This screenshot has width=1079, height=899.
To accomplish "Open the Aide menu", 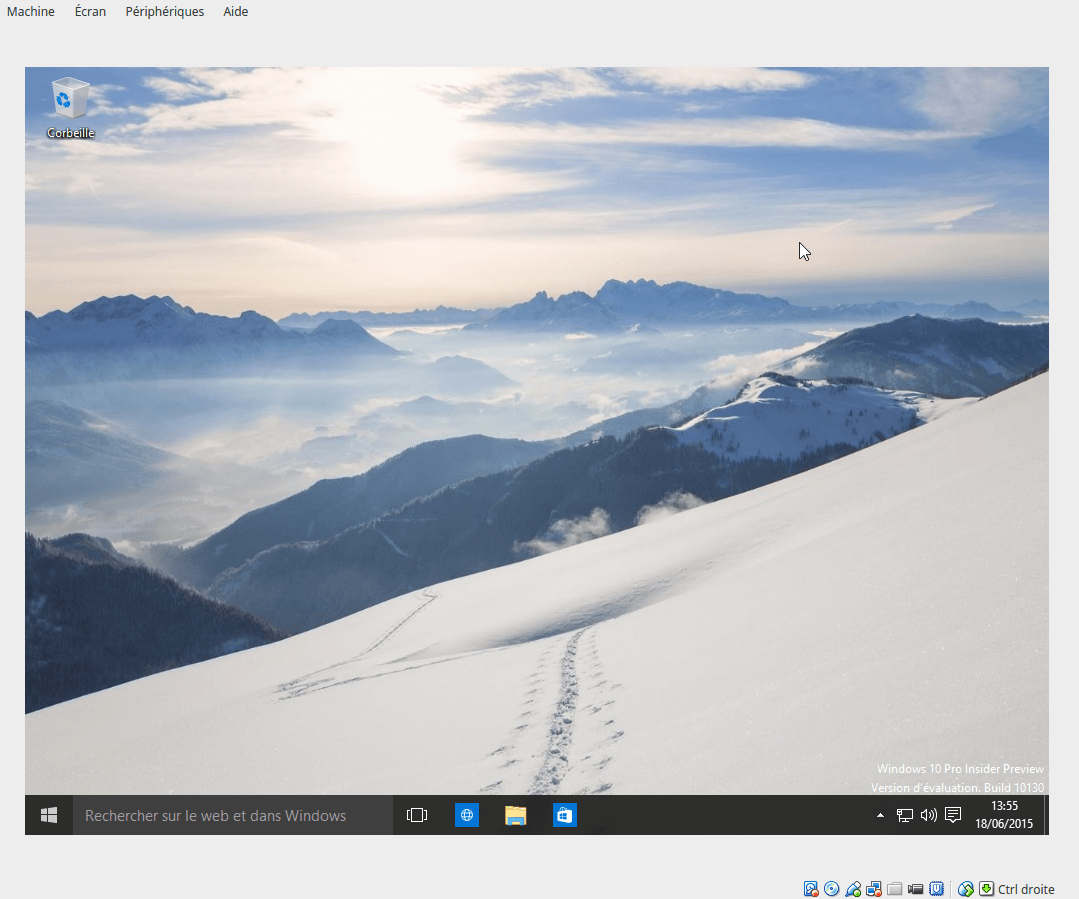I will (x=235, y=12).
